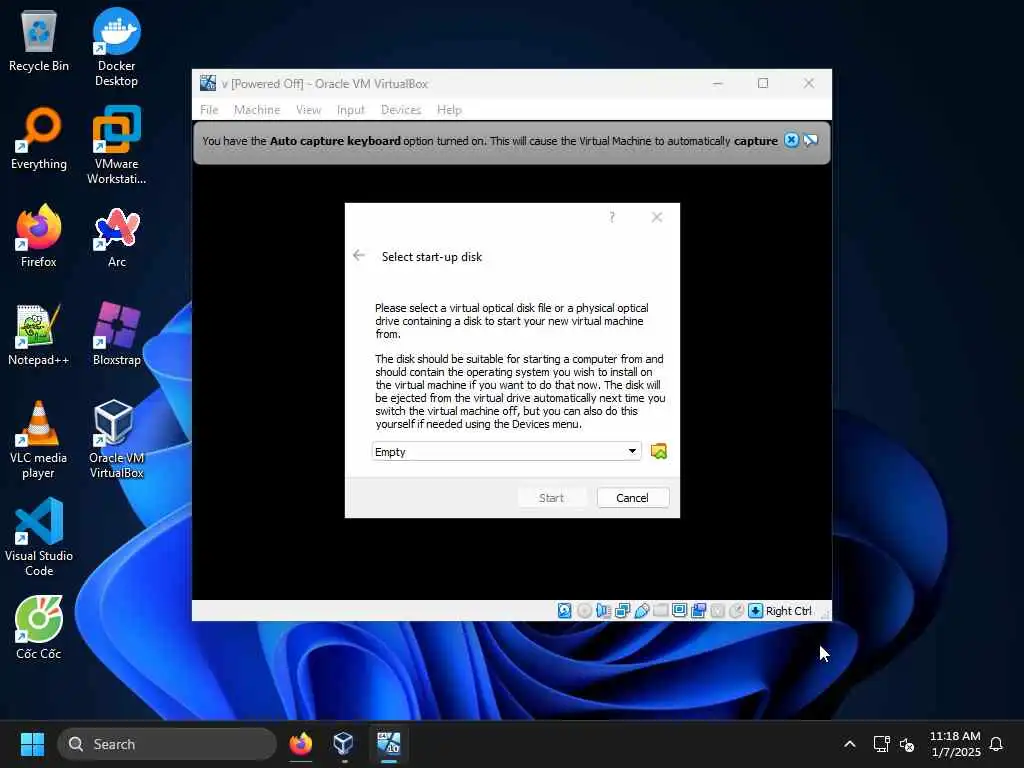Open the network tray icon

pyautogui.click(x=882, y=744)
